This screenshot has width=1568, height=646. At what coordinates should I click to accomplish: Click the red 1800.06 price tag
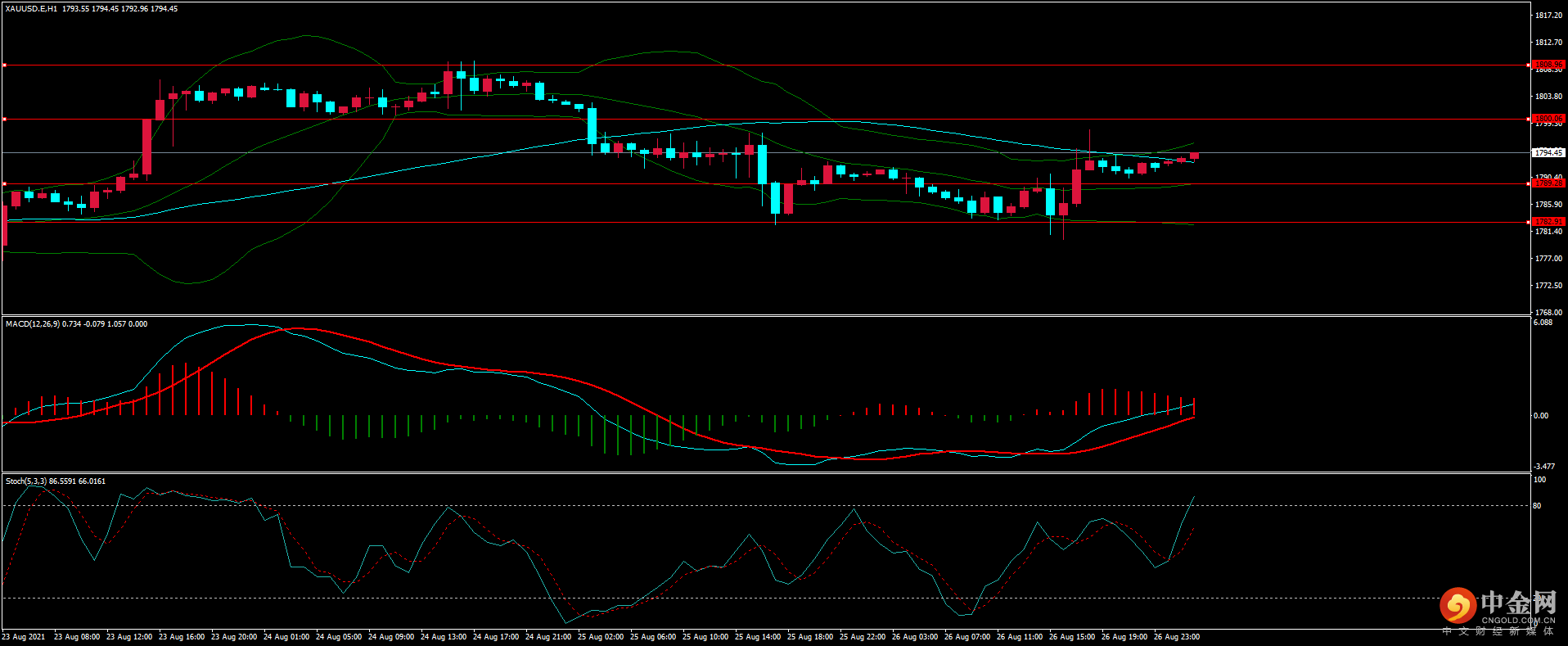click(x=1548, y=119)
